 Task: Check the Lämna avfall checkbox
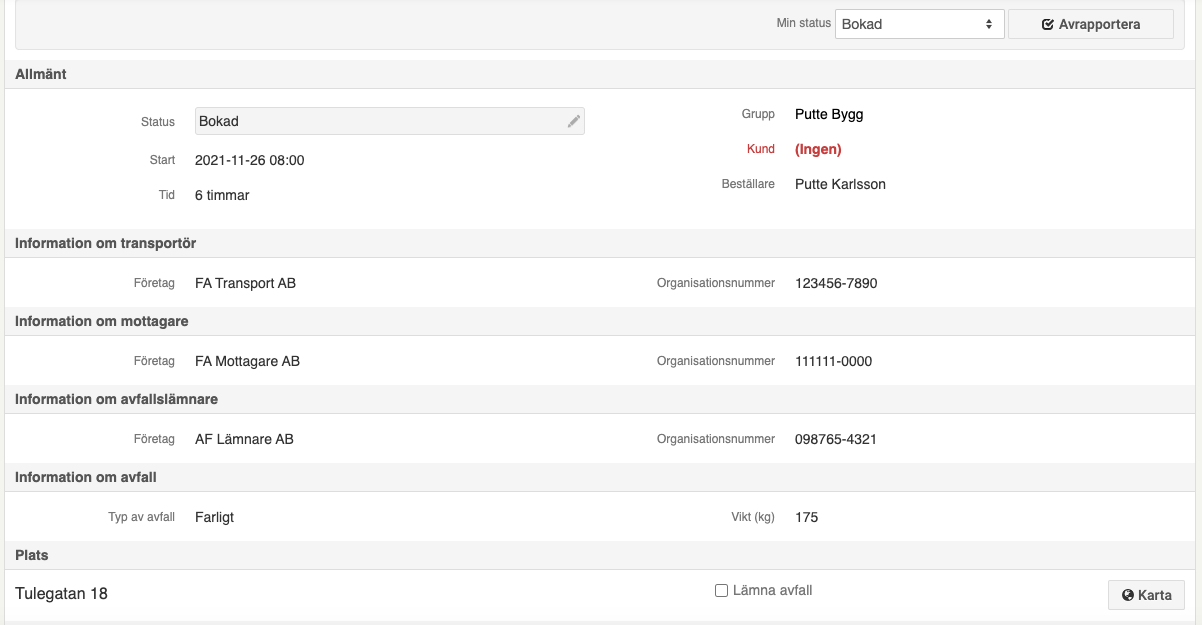pos(721,591)
